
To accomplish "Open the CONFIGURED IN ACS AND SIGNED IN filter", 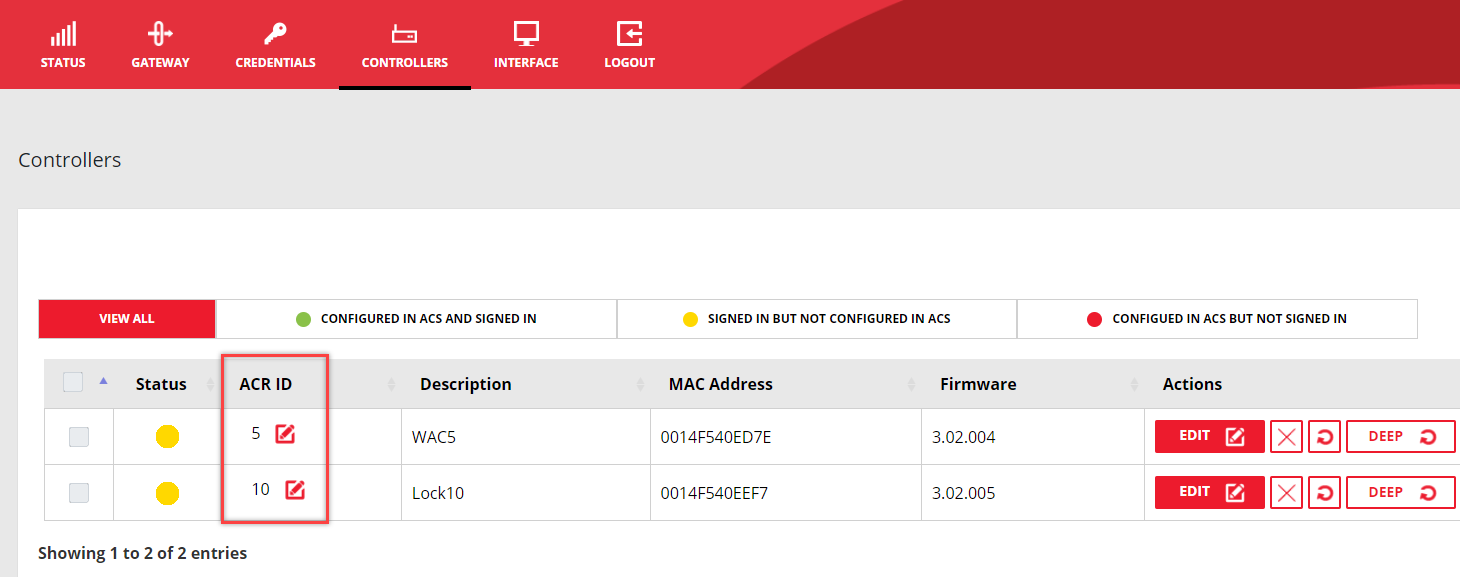I will (x=416, y=318).
